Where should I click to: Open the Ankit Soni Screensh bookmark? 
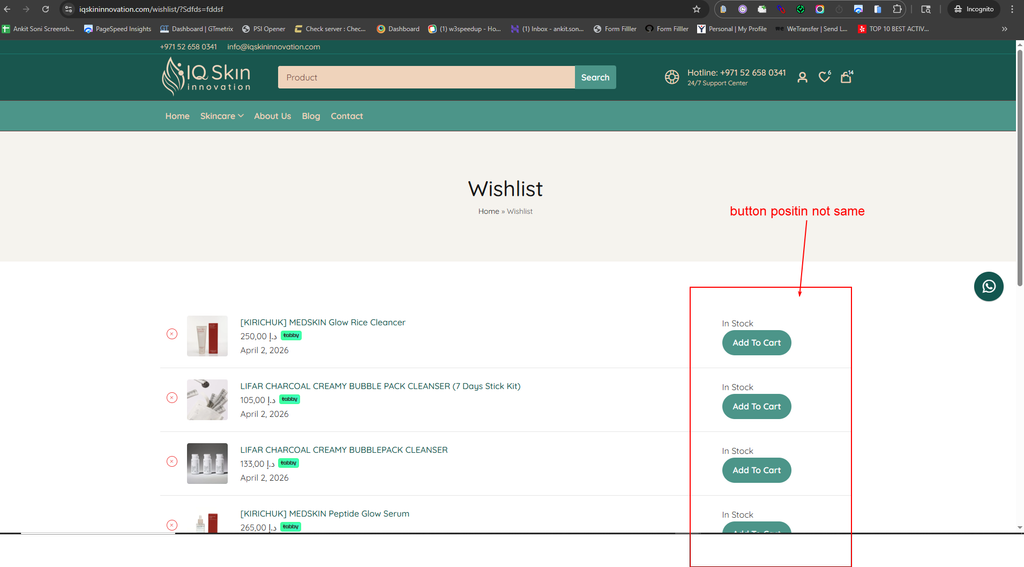coord(38,29)
